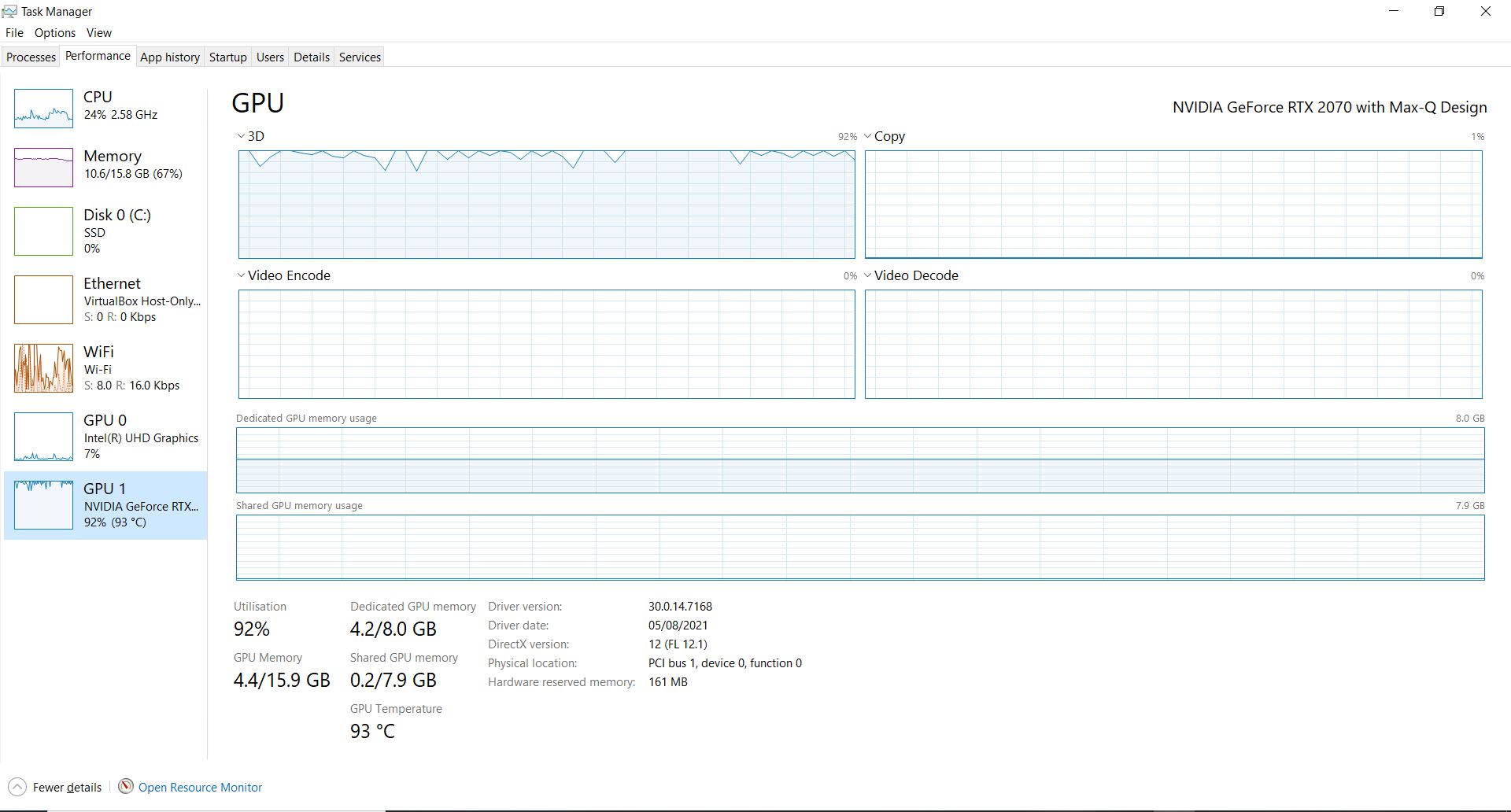
Task: Click the Dedicated GPU memory usage graph
Action: pyautogui.click(x=859, y=460)
